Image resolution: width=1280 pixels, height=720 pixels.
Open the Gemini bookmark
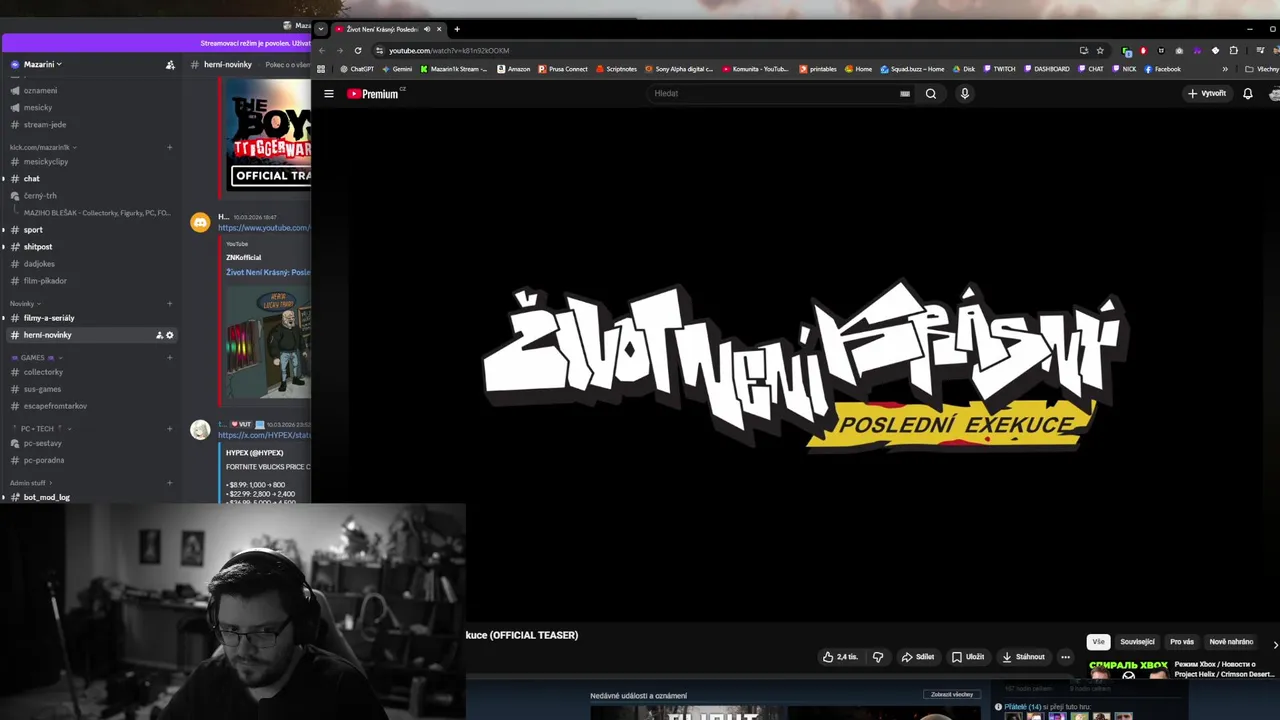point(397,69)
